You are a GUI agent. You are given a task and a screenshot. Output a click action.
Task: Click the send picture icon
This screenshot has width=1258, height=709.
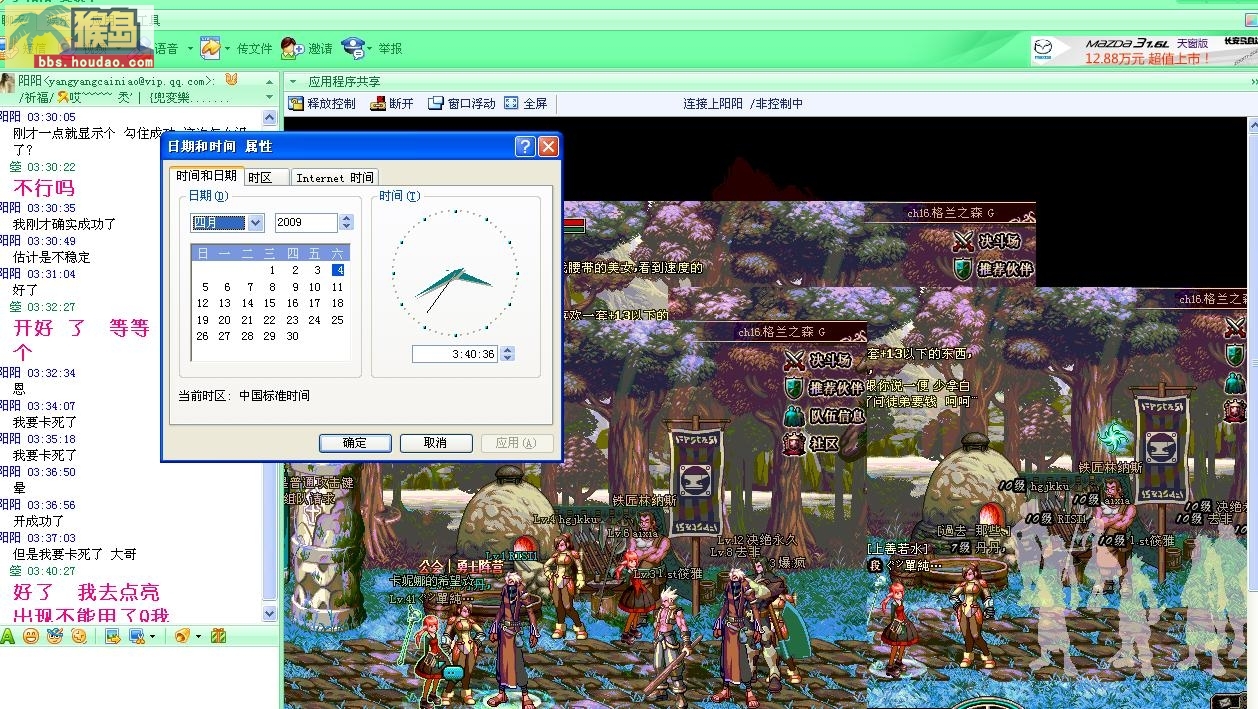pyautogui.click(x=112, y=636)
